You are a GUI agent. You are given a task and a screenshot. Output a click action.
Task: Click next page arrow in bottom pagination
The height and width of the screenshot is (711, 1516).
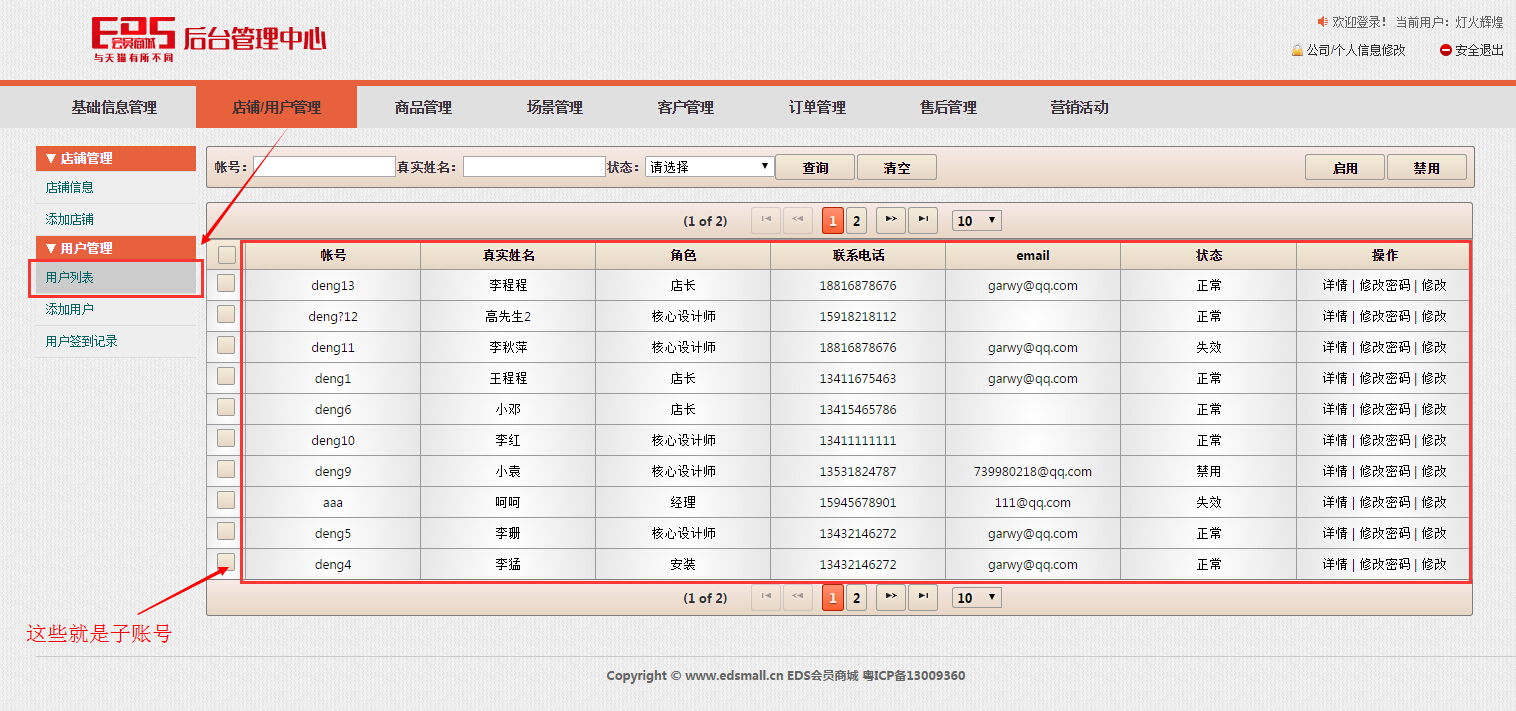coord(891,597)
